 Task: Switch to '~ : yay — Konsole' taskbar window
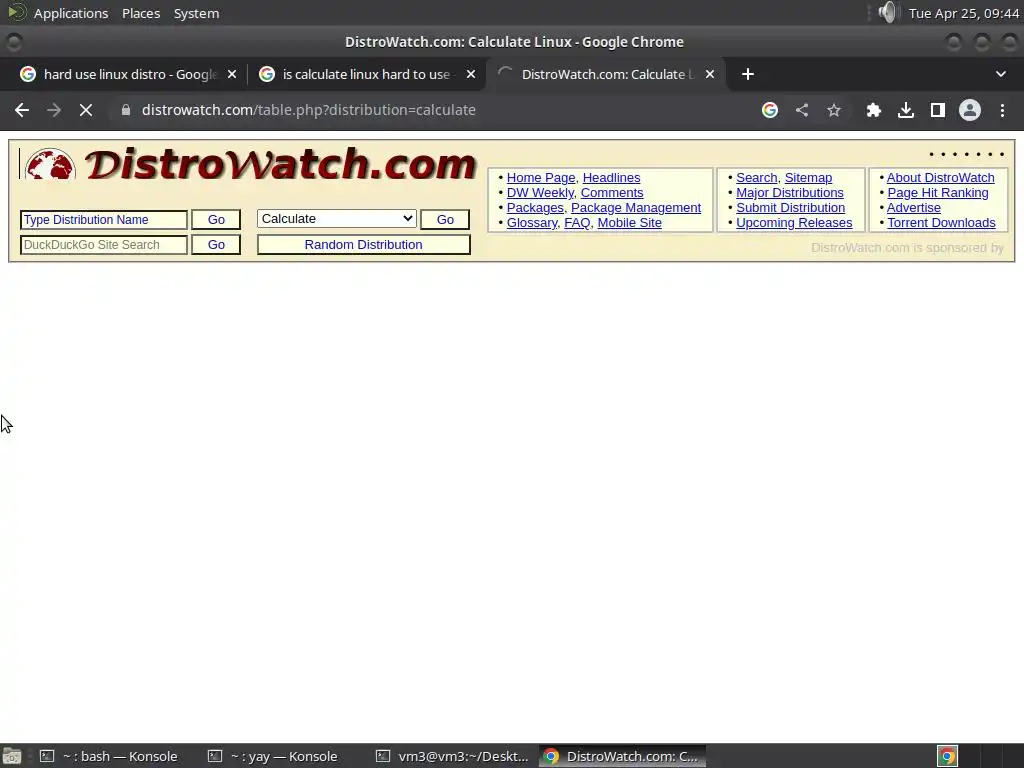[x=272, y=756]
